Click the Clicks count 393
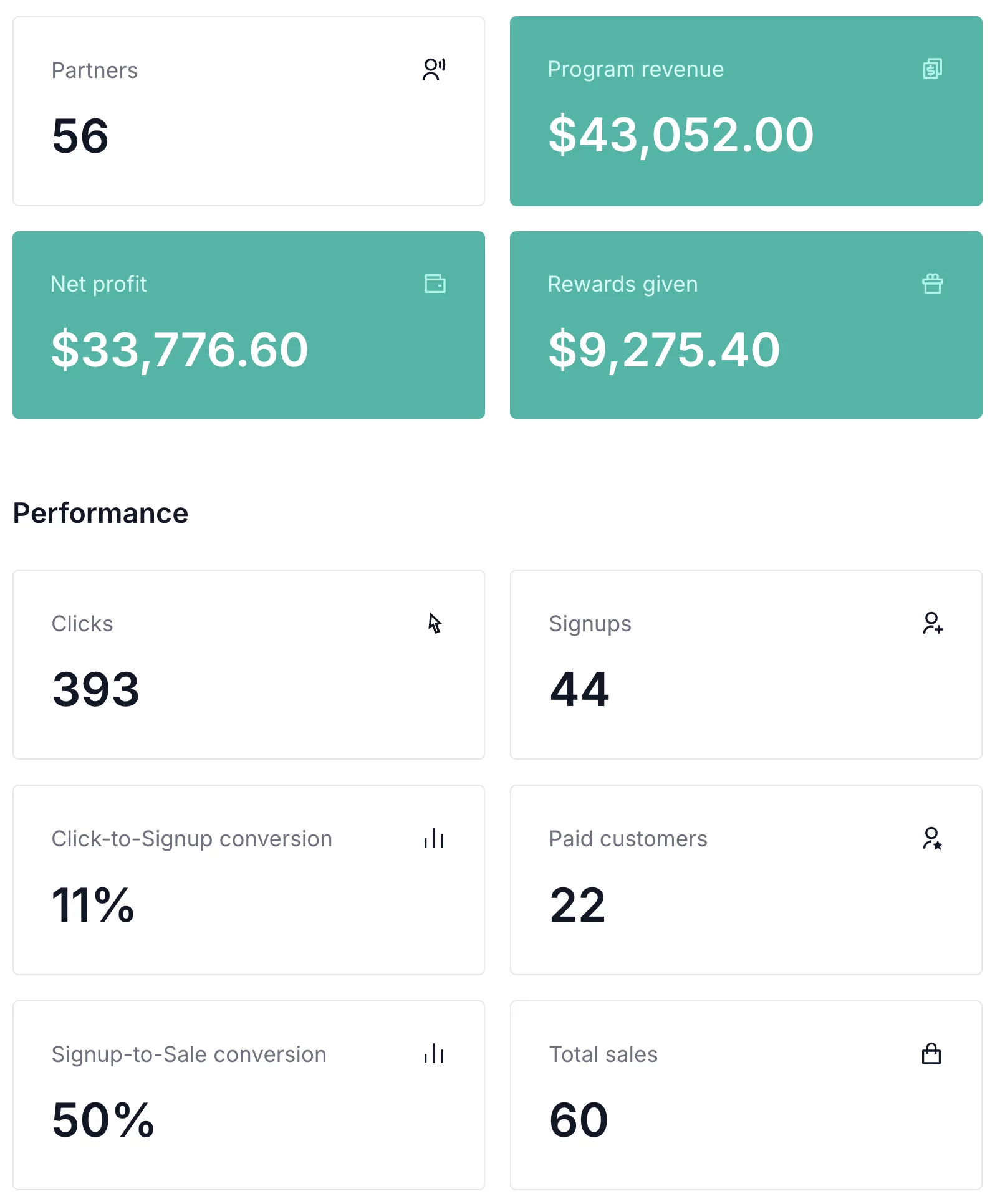This screenshot has width=995, height=1204. 96,689
